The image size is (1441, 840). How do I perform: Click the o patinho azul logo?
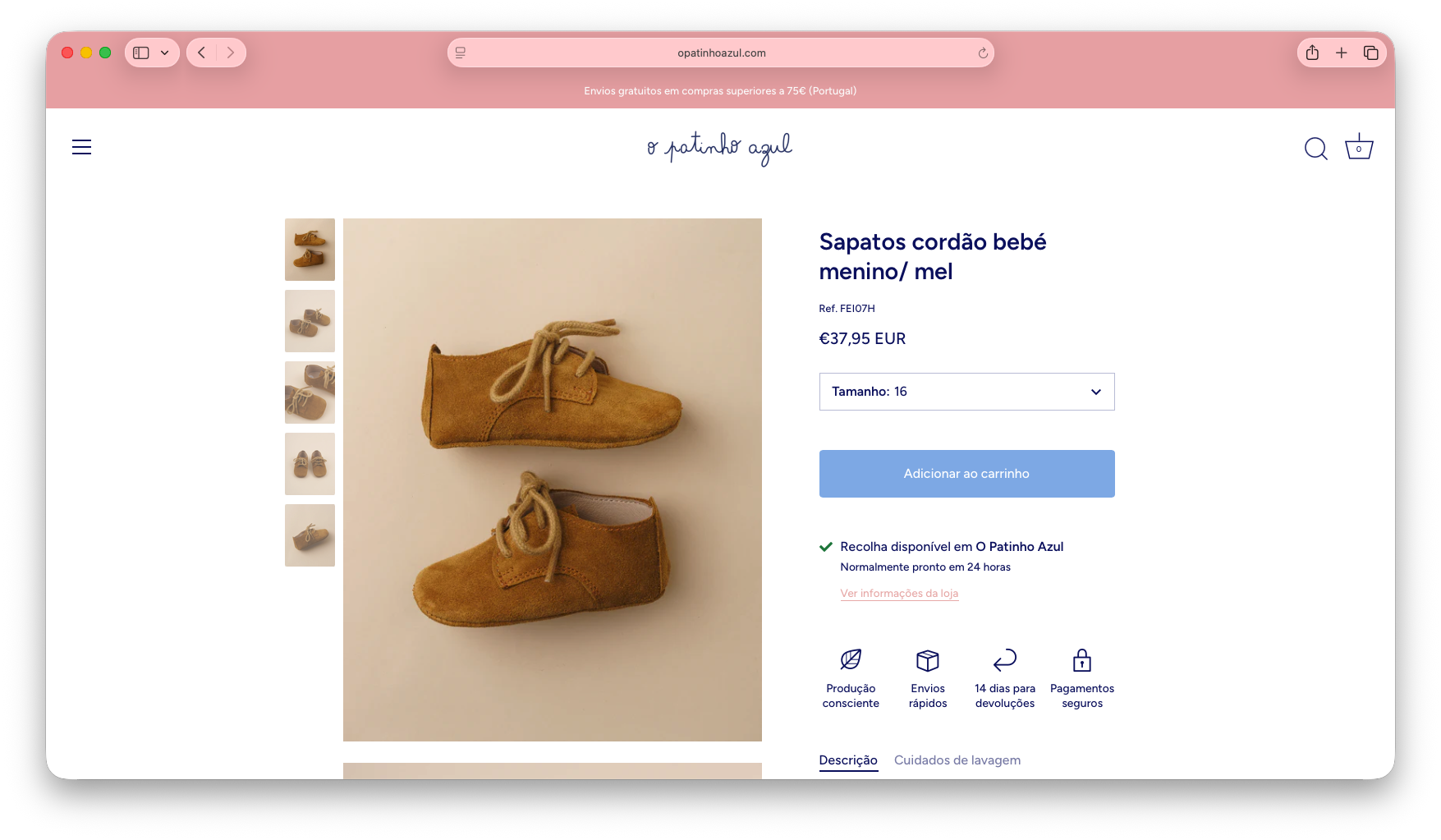tap(719, 148)
